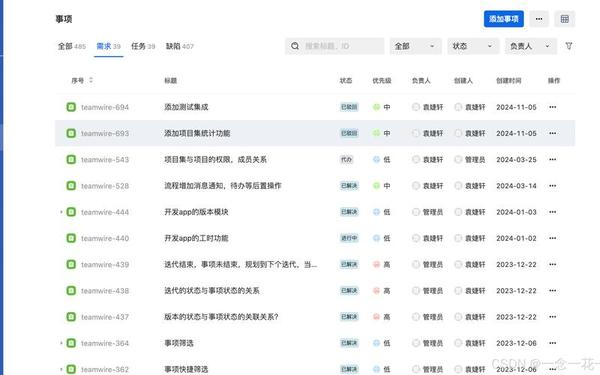The width and height of the screenshot is (600, 375).
Task: Open the row actions ellipsis for teamwire-528
Action: [x=553, y=186]
